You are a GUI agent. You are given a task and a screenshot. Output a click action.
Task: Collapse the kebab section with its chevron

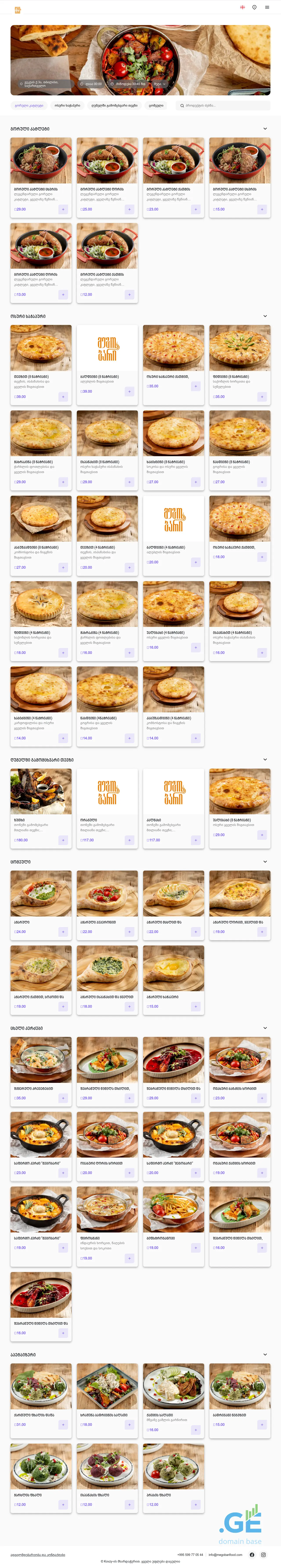point(265,129)
